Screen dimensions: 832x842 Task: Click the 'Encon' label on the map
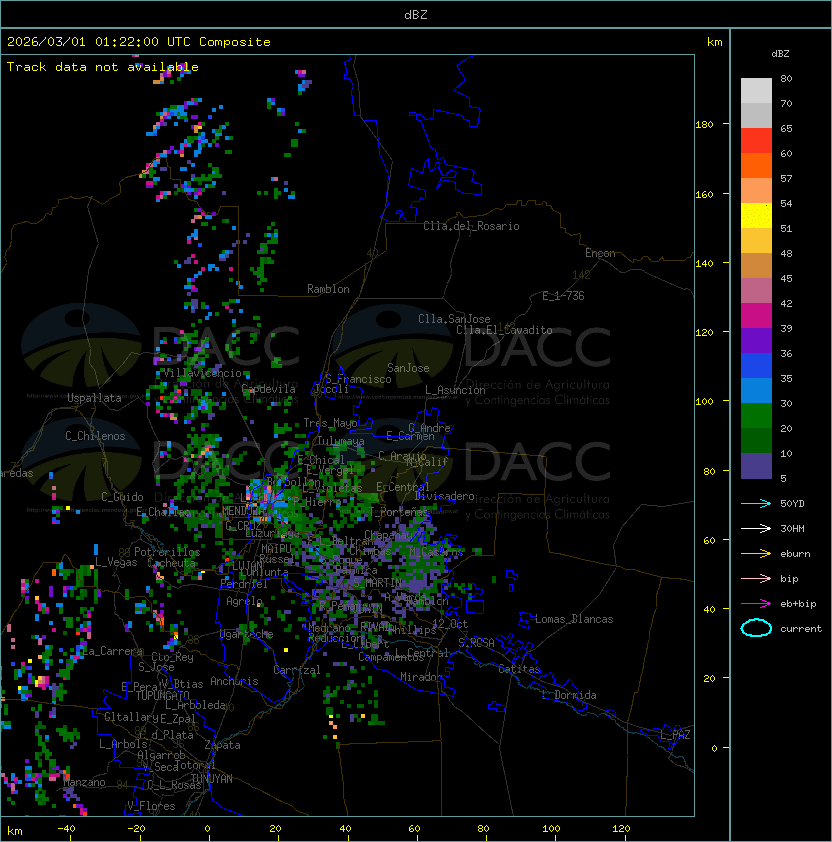coord(600,253)
